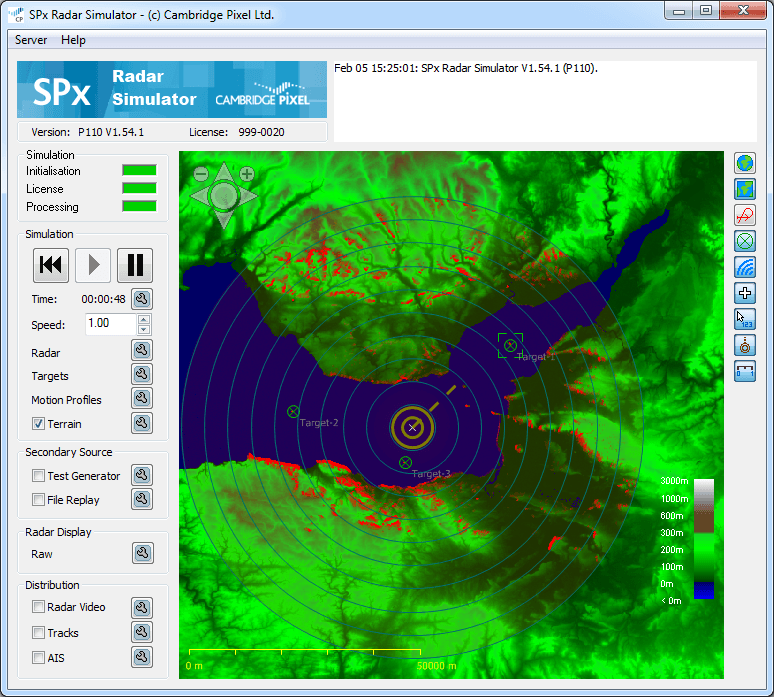This screenshot has width=774, height=697.
Task: Enable the File Replay checkbox
Action: (x=39, y=500)
